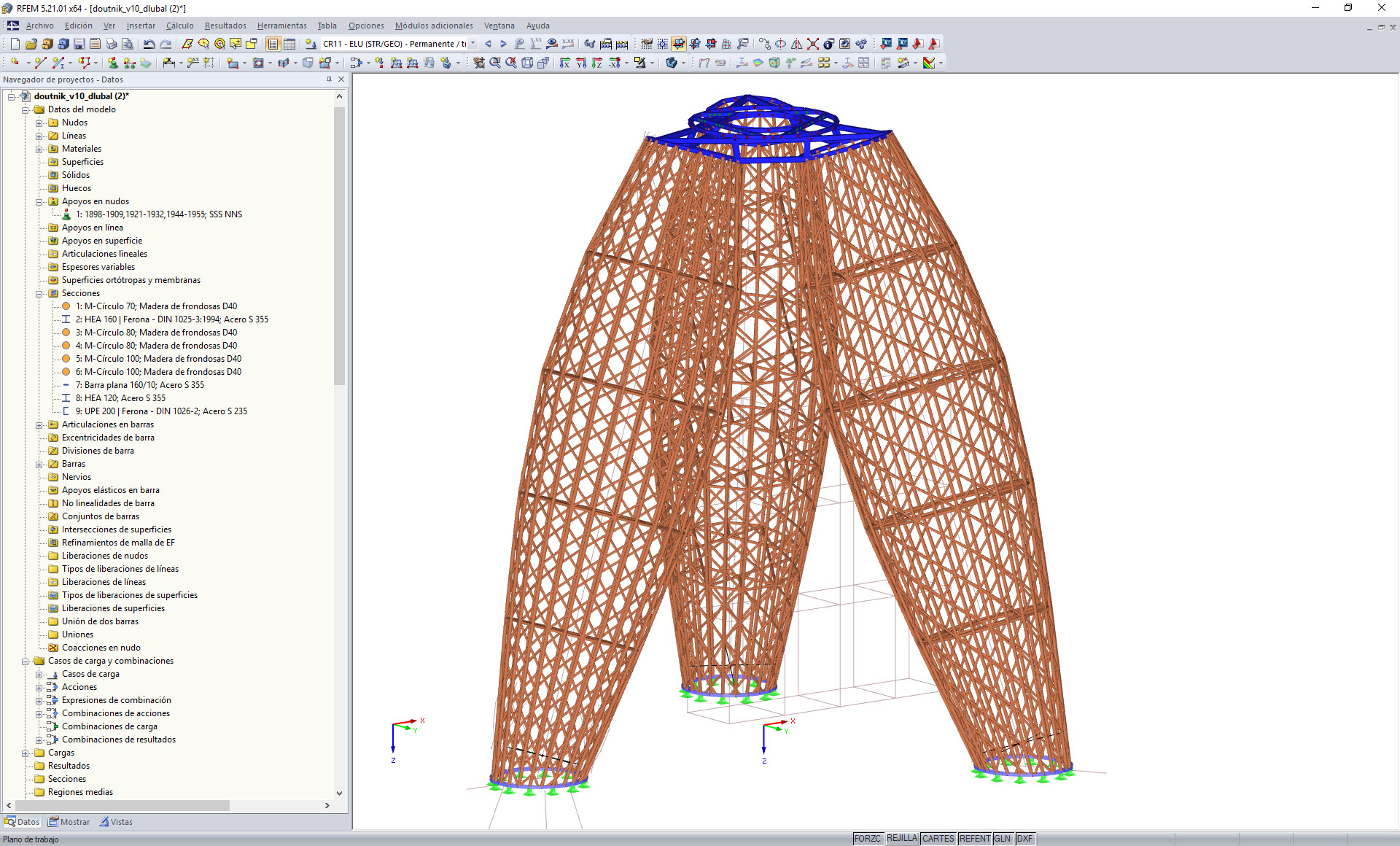Open the print preview icon
The width and height of the screenshot is (1400, 846).
click(x=125, y=44)
